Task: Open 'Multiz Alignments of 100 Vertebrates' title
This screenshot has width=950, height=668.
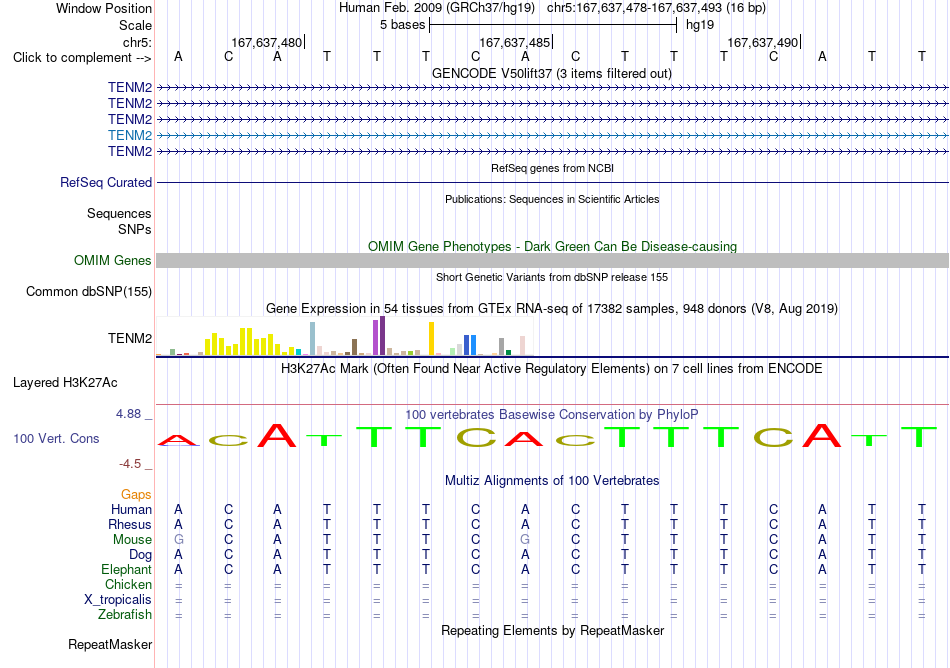Action: tap(552, 481)
